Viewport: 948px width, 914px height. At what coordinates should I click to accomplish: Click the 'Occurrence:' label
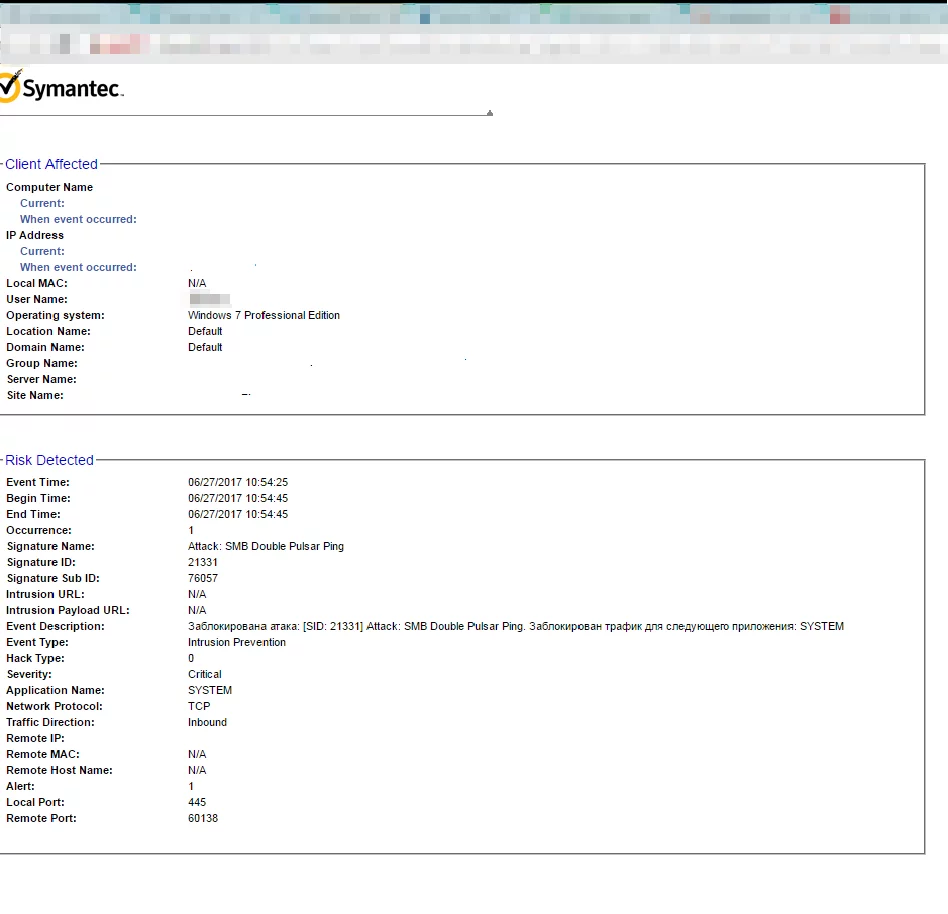tap(39, 530)
